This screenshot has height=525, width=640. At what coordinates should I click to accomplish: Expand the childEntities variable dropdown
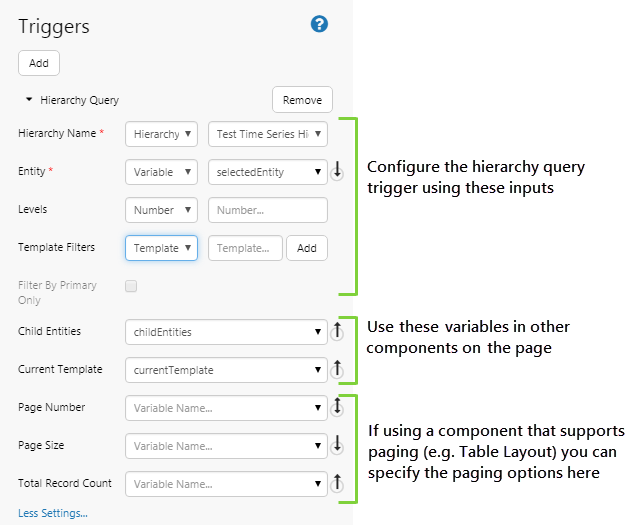[226, 331]
